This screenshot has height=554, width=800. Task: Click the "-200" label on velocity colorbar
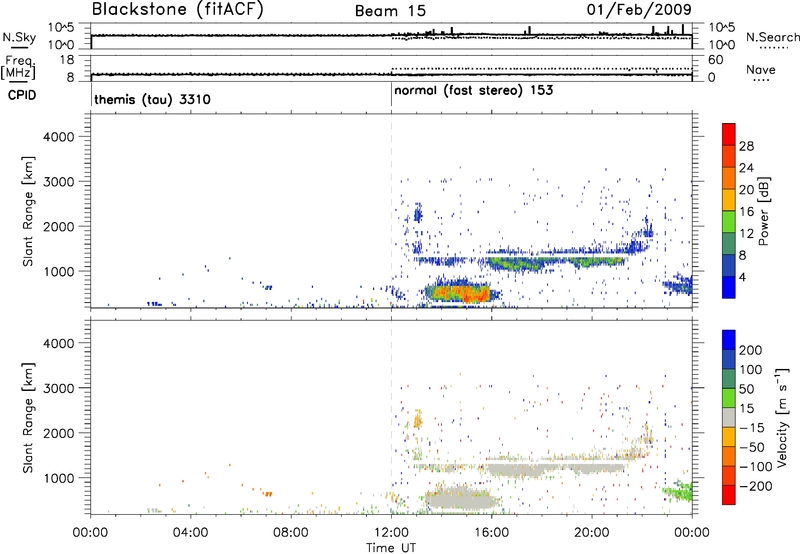click(x=755, y=486)
